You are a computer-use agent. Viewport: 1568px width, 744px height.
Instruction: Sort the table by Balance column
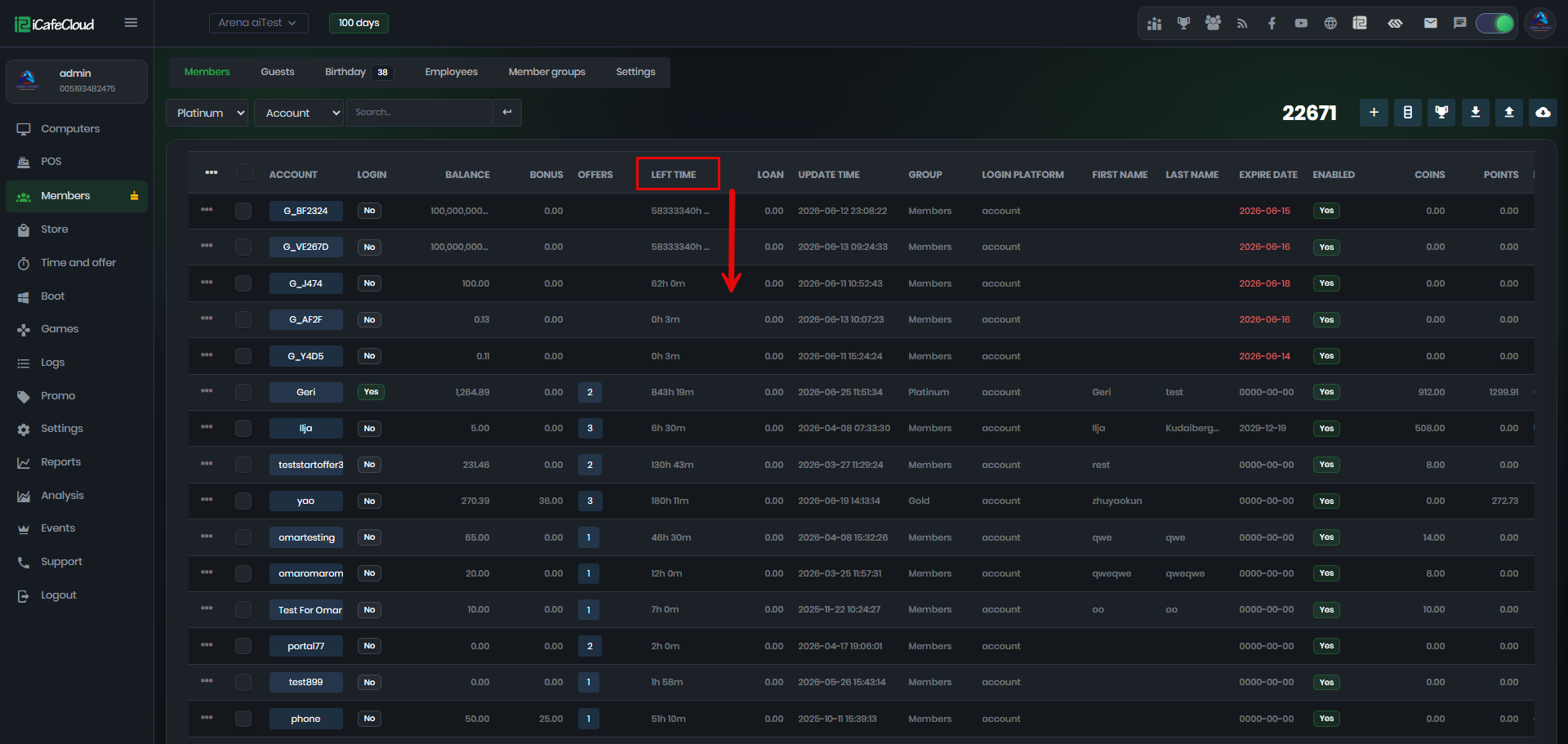[x=467, y=175]
